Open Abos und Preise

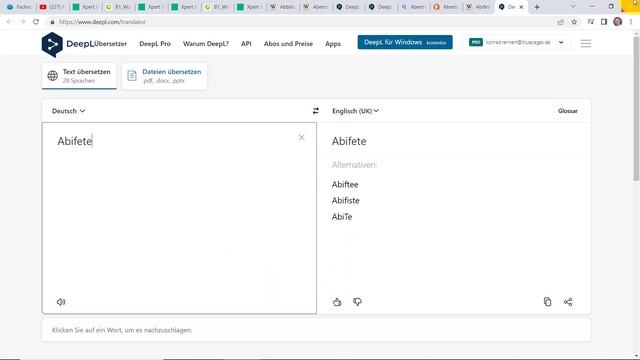click(x=288, y=44)
